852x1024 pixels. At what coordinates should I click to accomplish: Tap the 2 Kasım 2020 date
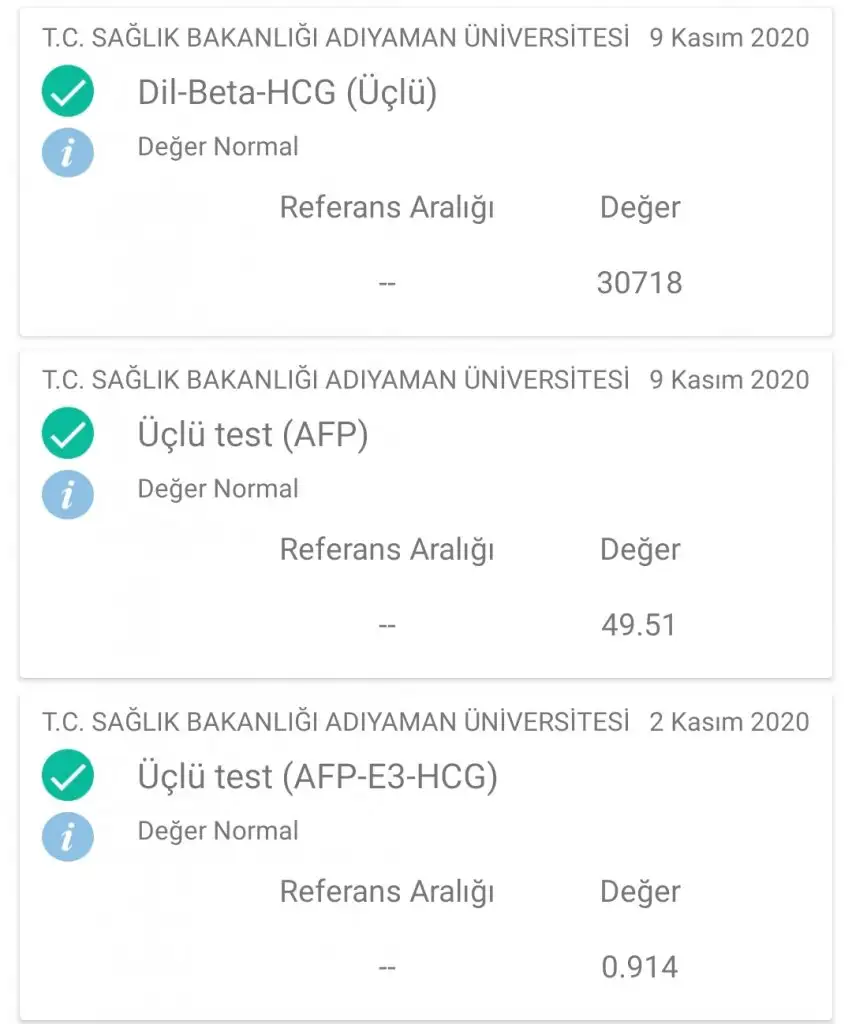tap(729, 721)
